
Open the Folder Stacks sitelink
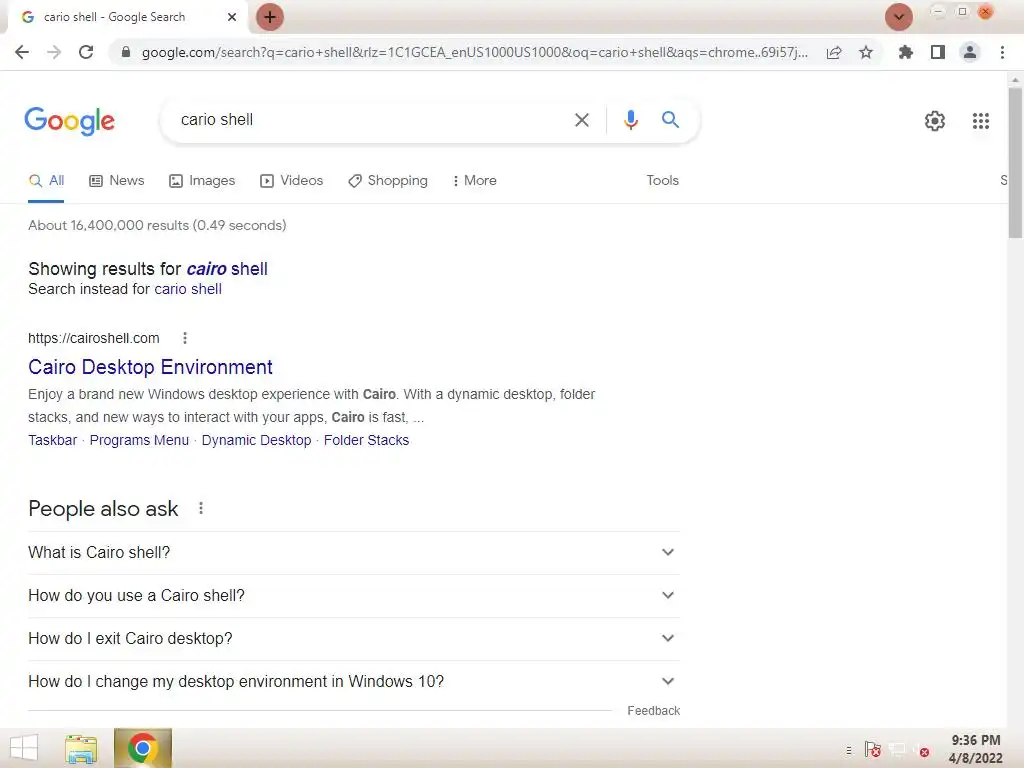366,441
